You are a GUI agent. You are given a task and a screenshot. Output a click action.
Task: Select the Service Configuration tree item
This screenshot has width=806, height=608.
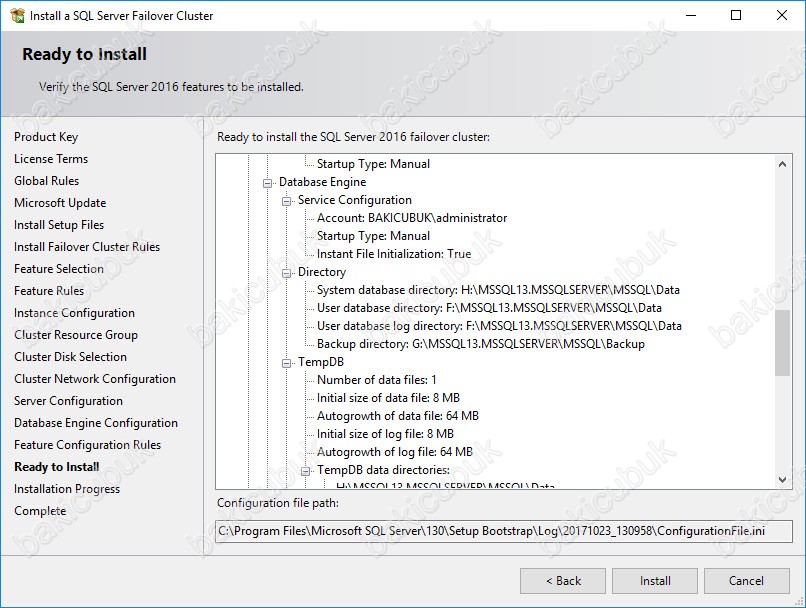[x=355, y=200]
